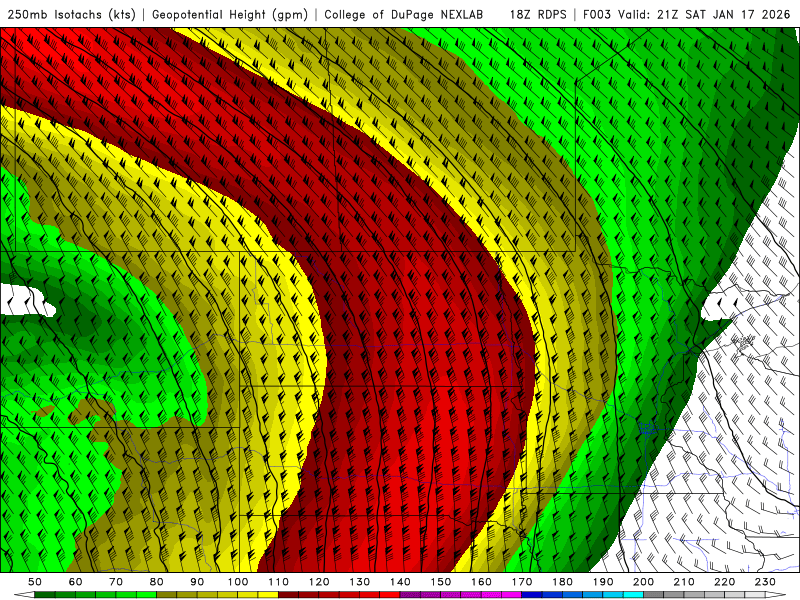This screenshot has width=800, height=600.
Task: Click the '18Z RDPS' model run label
Action: 538,14
